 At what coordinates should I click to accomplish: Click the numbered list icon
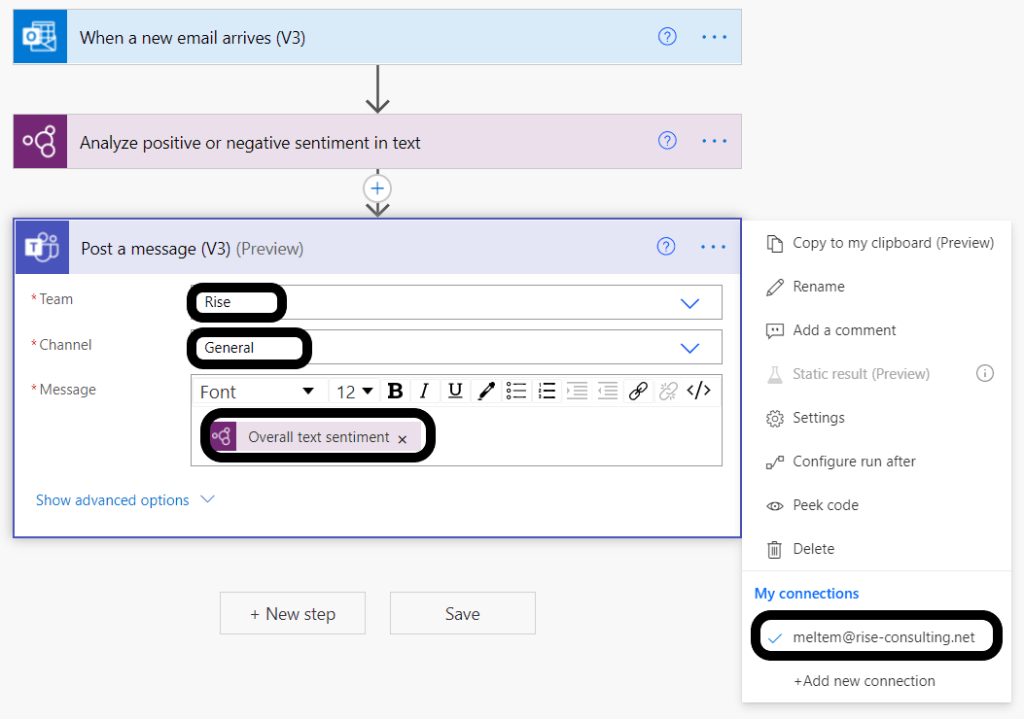pos(547,391)
